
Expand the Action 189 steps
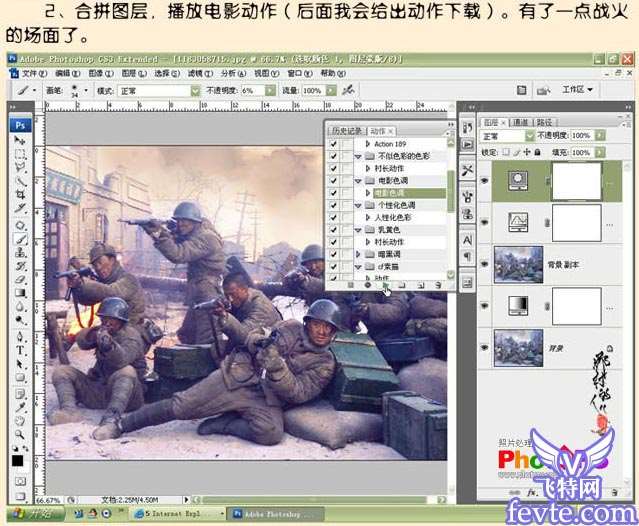tap(368, 144)
